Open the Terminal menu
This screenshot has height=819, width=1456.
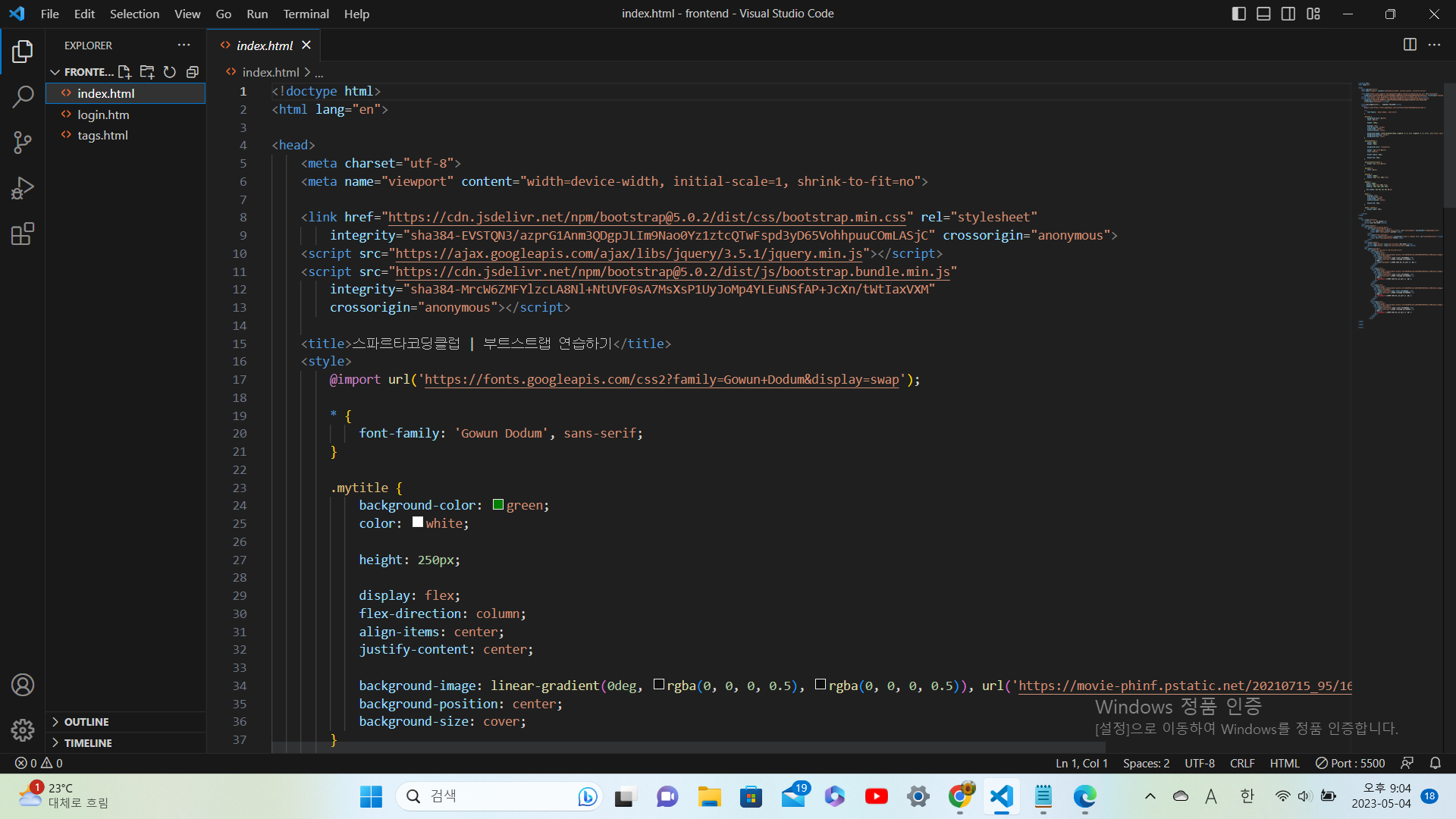coord(306,14)
